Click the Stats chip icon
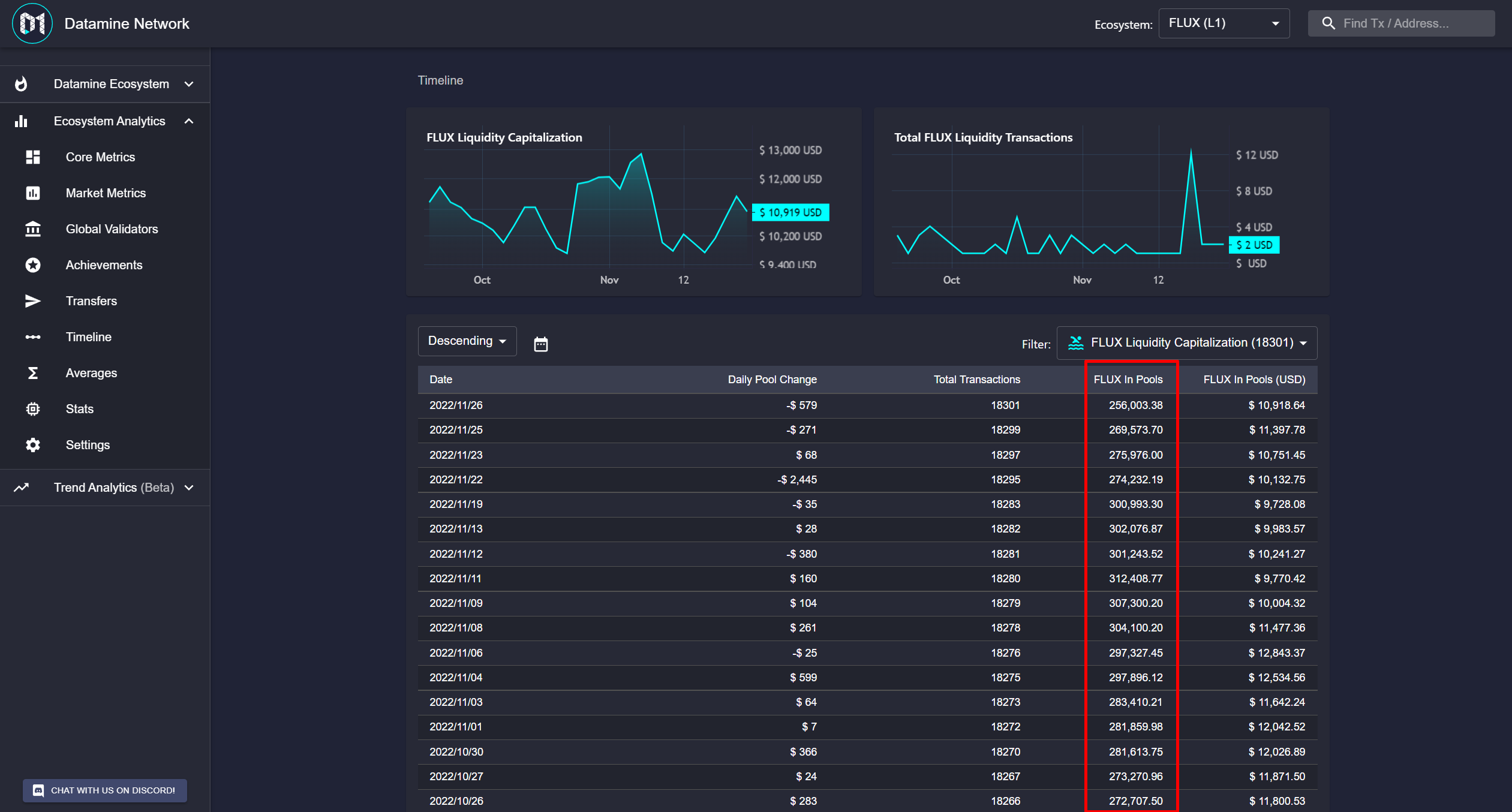Image resolution: width=1512 pixels, height=812 pixels. tap(33, 409)
